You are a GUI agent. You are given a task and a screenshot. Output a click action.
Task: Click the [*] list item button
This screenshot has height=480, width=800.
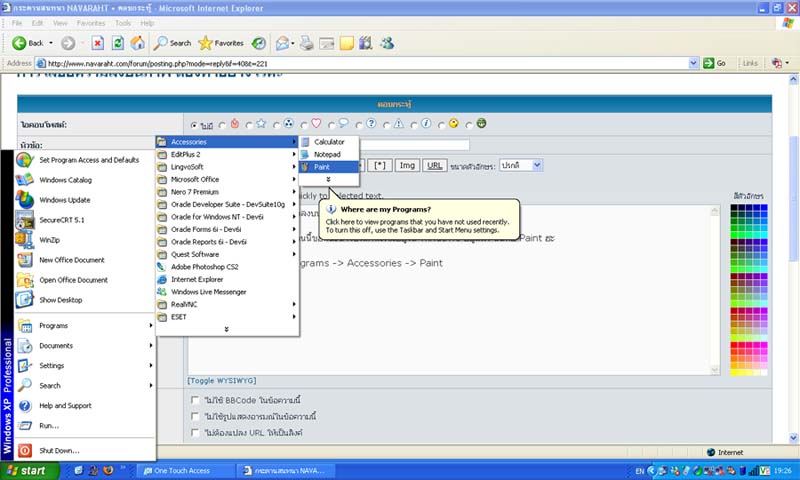[x=380, y=165]
